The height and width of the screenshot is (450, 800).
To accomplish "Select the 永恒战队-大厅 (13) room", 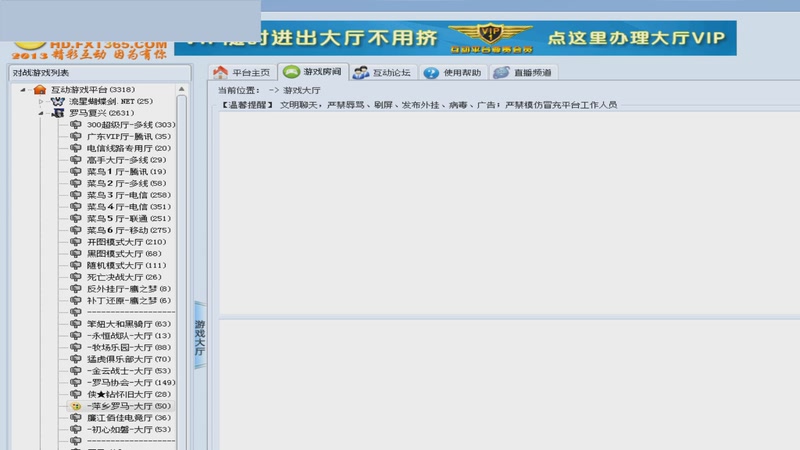I will tap(129, 336).
